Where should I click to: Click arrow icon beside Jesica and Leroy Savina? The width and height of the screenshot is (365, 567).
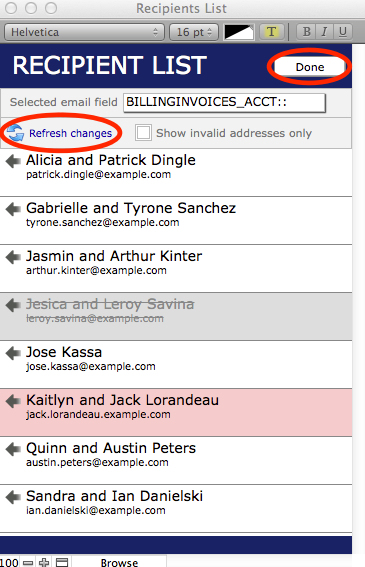pos(13,305)
